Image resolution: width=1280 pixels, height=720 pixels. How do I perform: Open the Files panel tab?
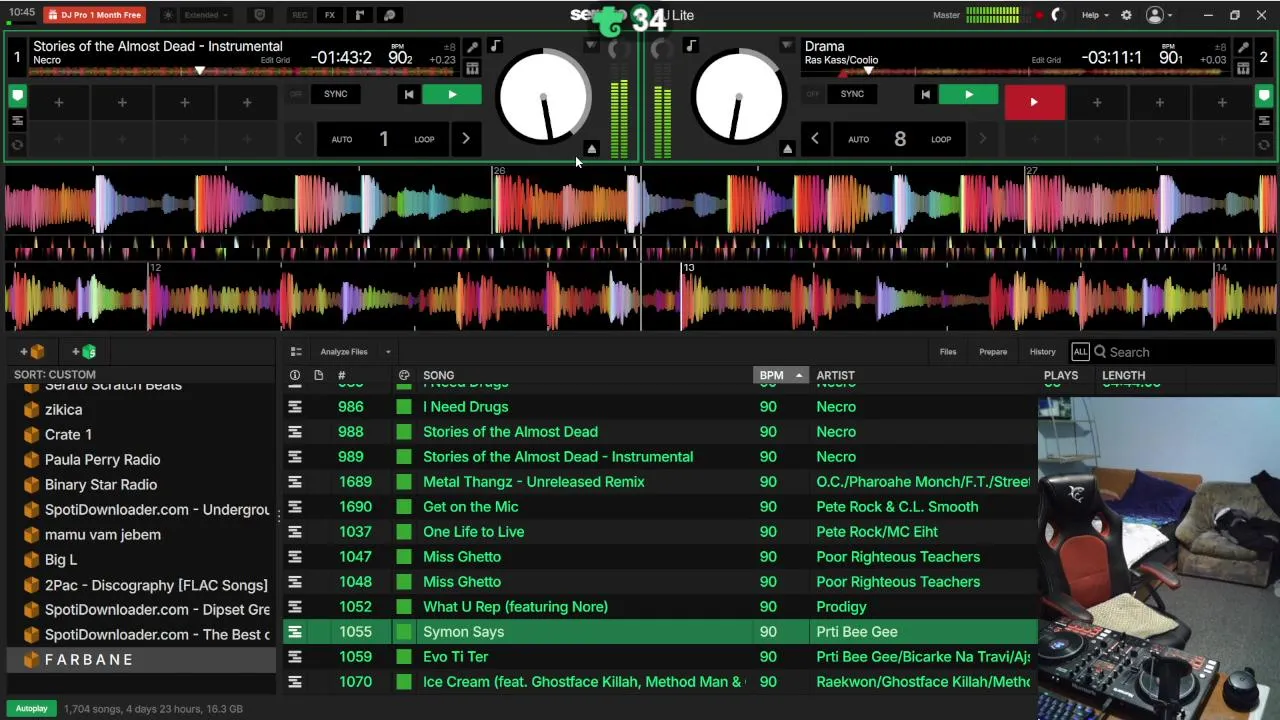coord(948,352)
